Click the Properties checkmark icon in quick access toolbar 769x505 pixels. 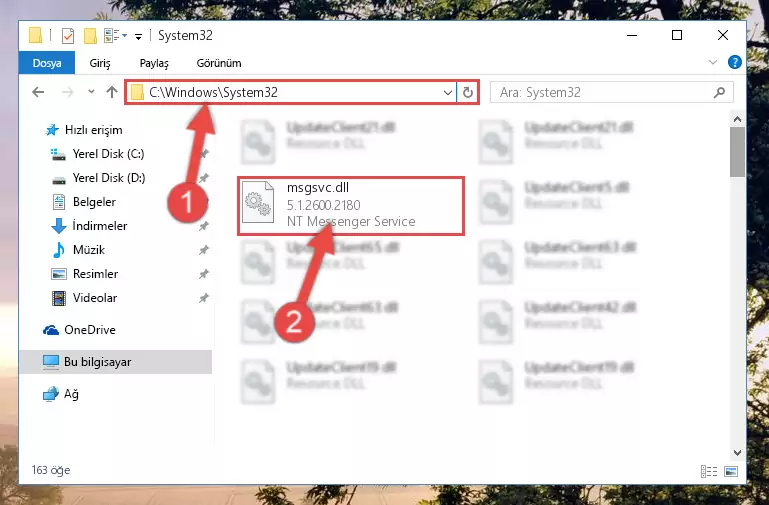[x=68, y=36]
